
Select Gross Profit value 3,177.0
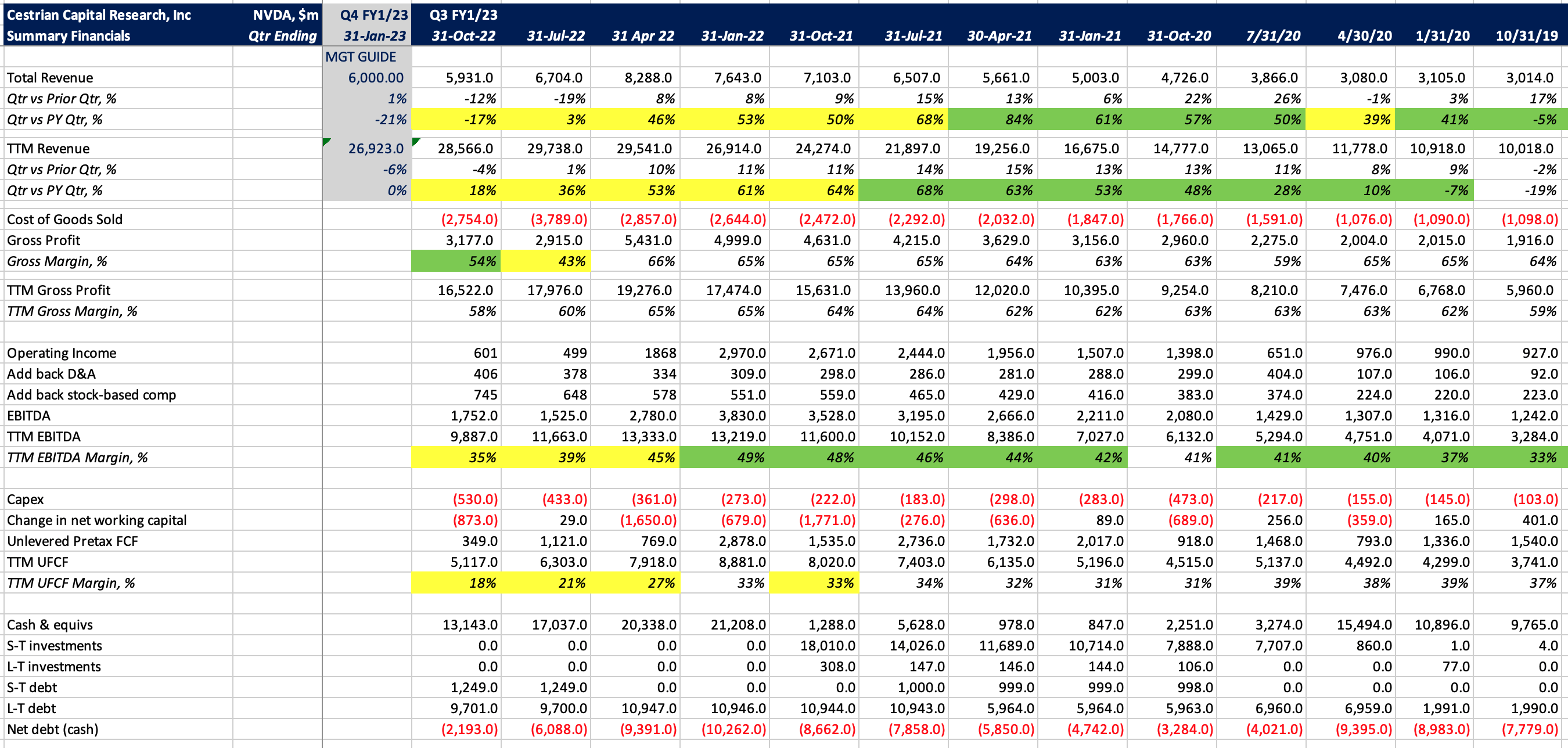click(469, 240)
